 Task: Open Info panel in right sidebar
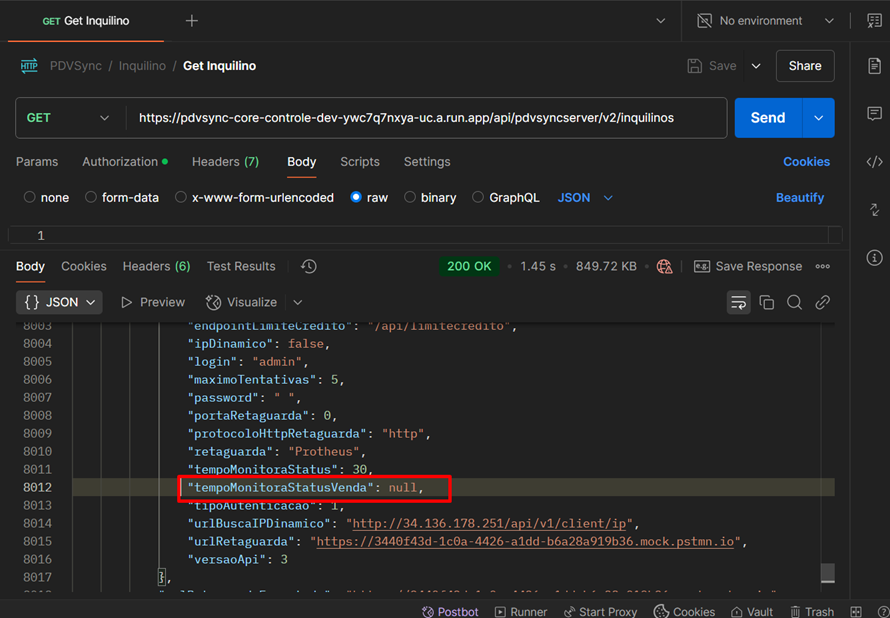[874, 258]
